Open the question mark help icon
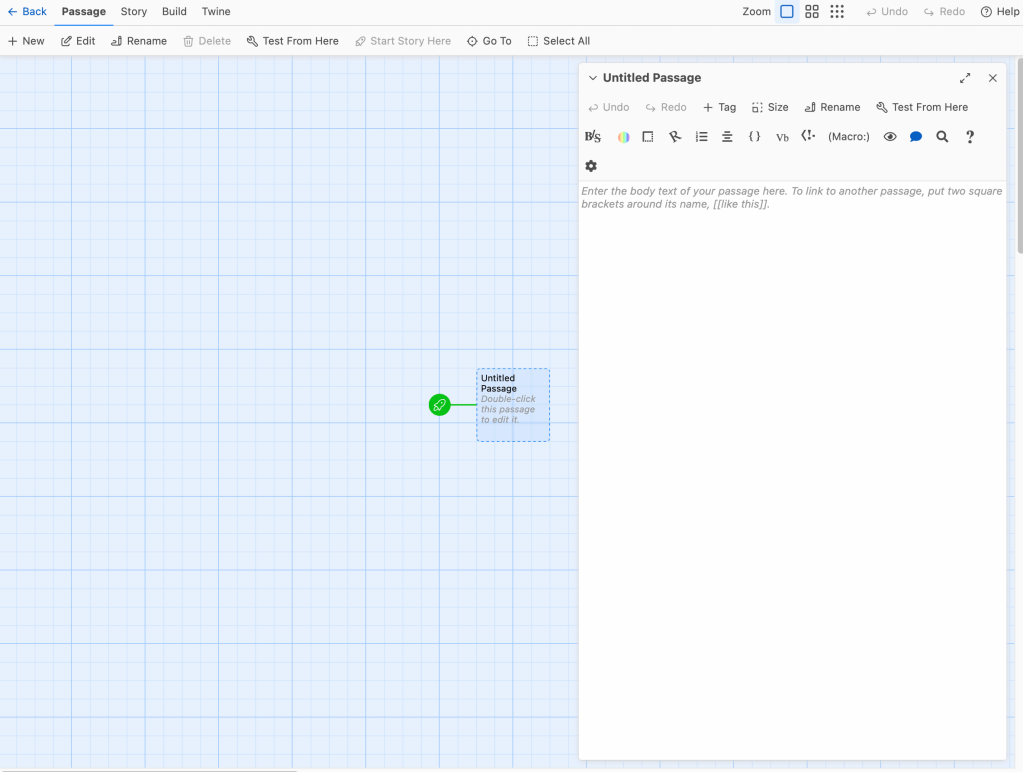The image size is (1023, 772). coord(969,137)
